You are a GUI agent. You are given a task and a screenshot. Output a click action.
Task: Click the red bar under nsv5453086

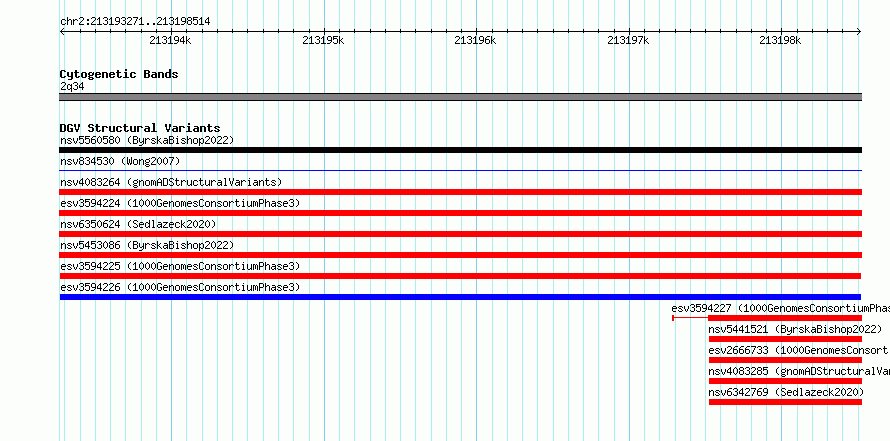[x=460, y=255]
